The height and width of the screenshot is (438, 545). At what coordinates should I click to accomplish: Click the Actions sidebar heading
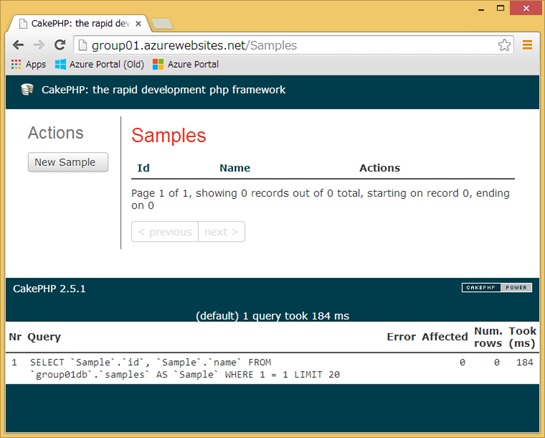pyautogui.click(x=56, y=133)
